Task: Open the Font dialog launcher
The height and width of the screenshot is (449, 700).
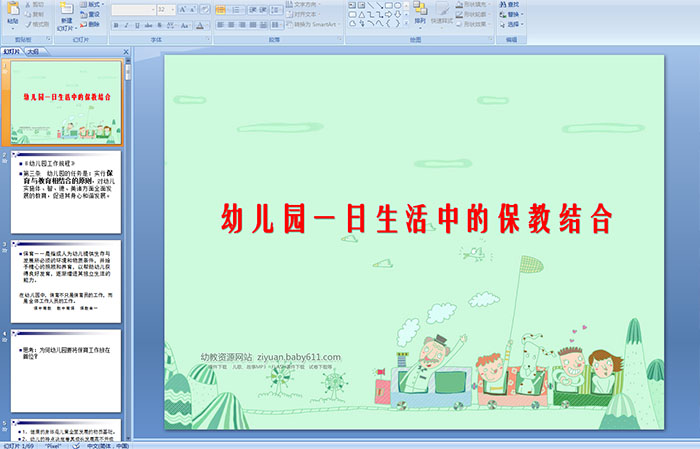Action: pyautogui.click(x=208, y=40)
